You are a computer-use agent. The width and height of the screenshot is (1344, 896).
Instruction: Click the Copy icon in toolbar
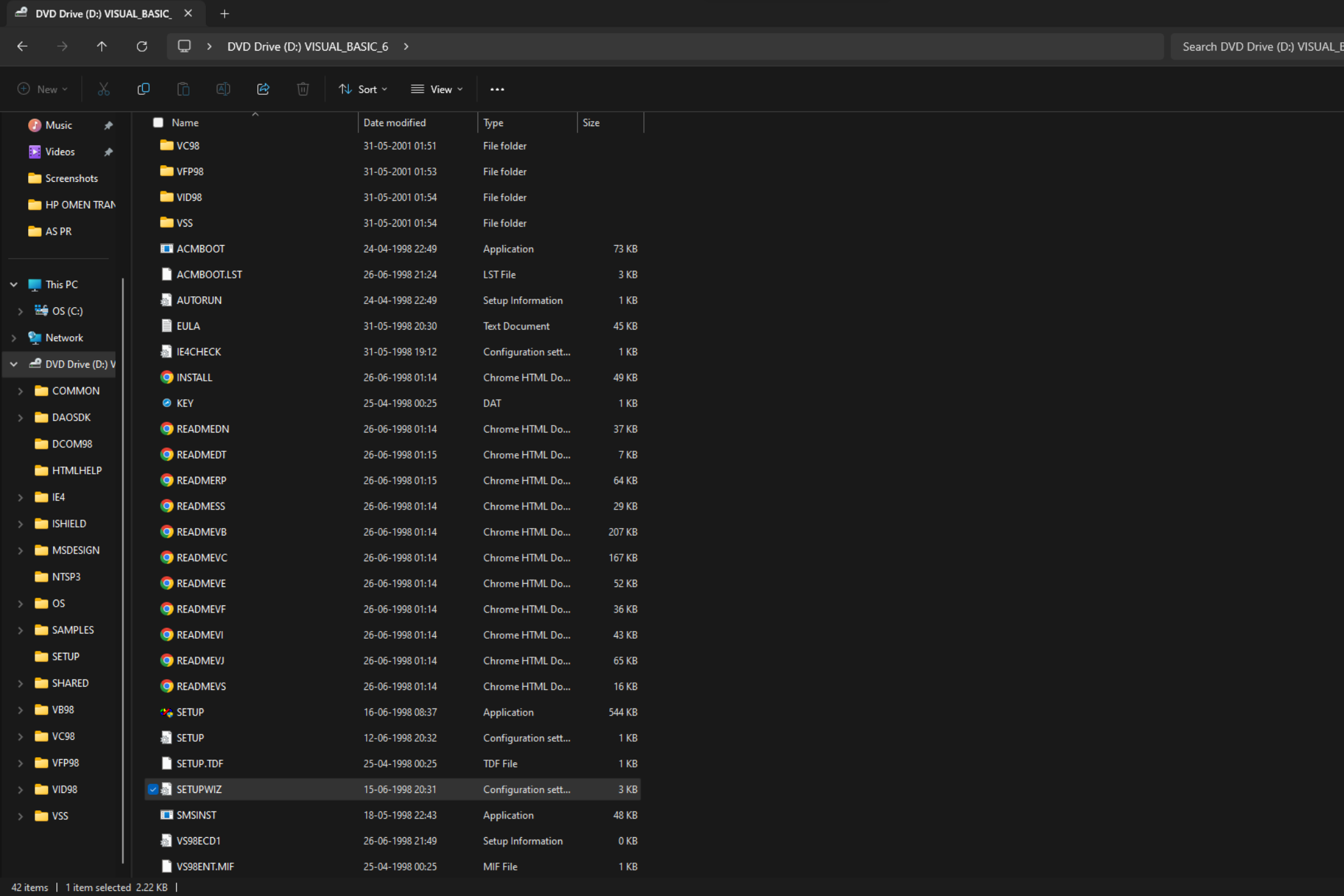(x=143, y=89)
